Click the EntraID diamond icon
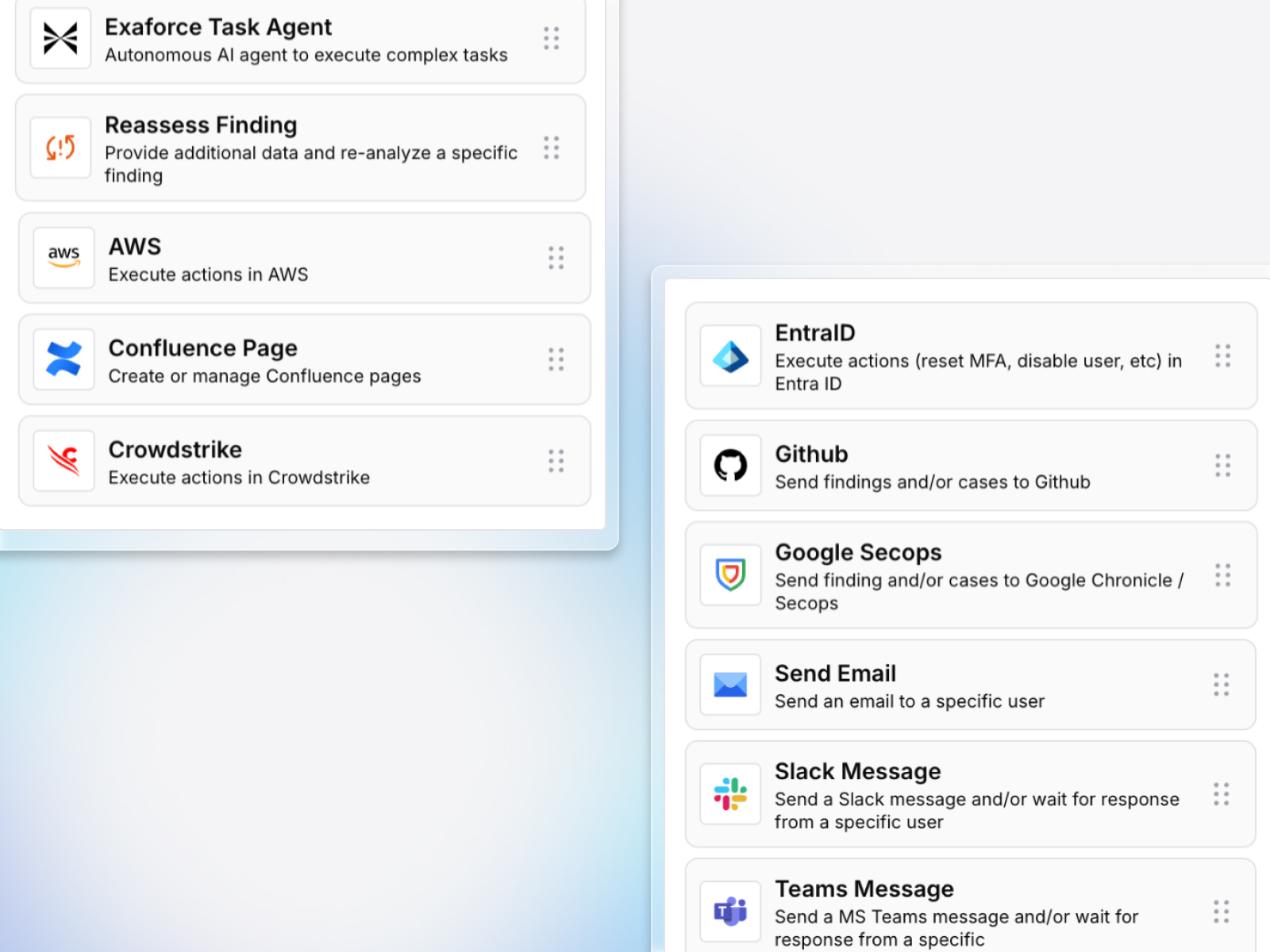This screenshot has width=1270, height=952. point(730,356)
